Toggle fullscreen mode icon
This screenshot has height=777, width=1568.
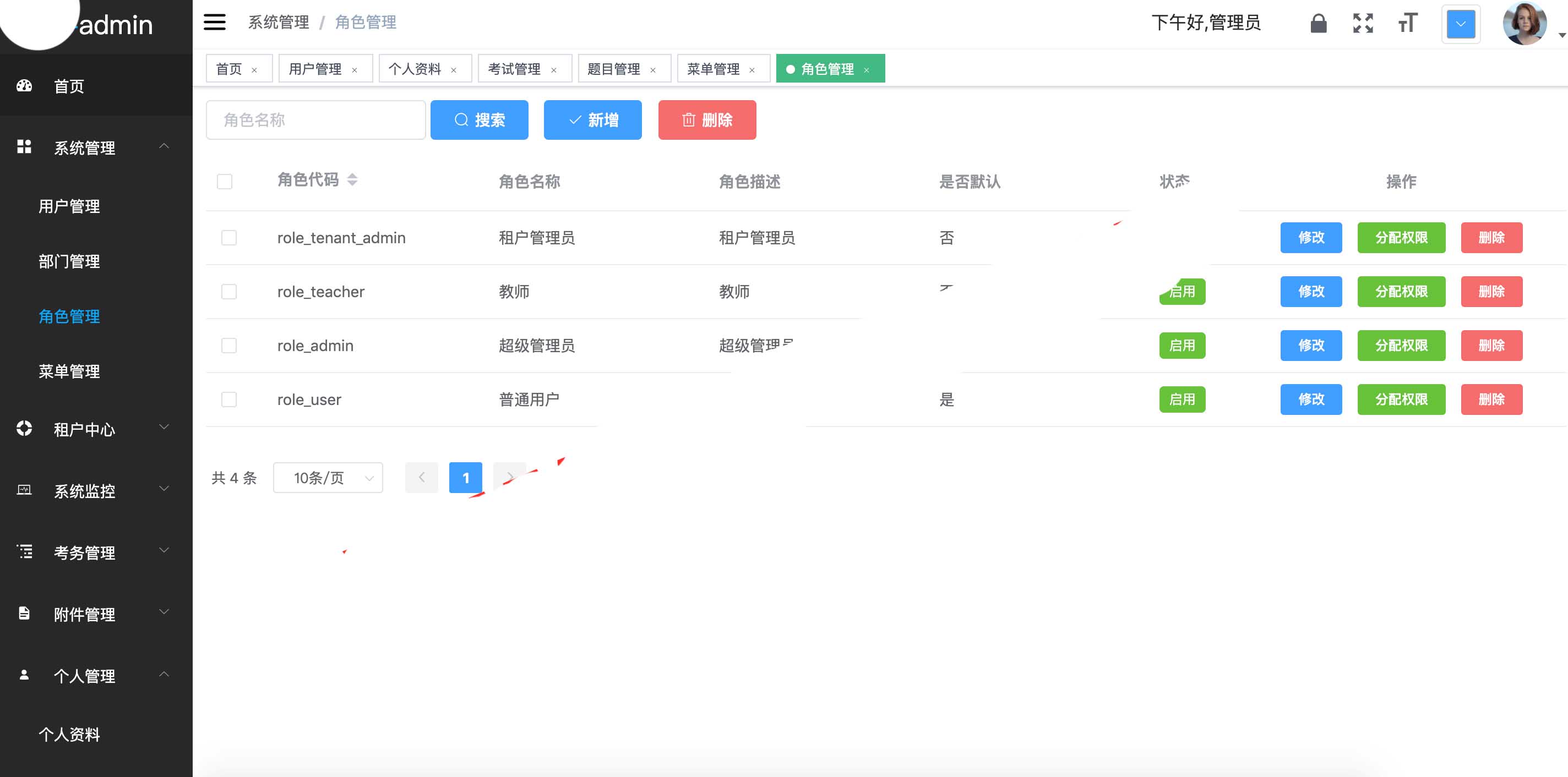(x=1363, y=24)
